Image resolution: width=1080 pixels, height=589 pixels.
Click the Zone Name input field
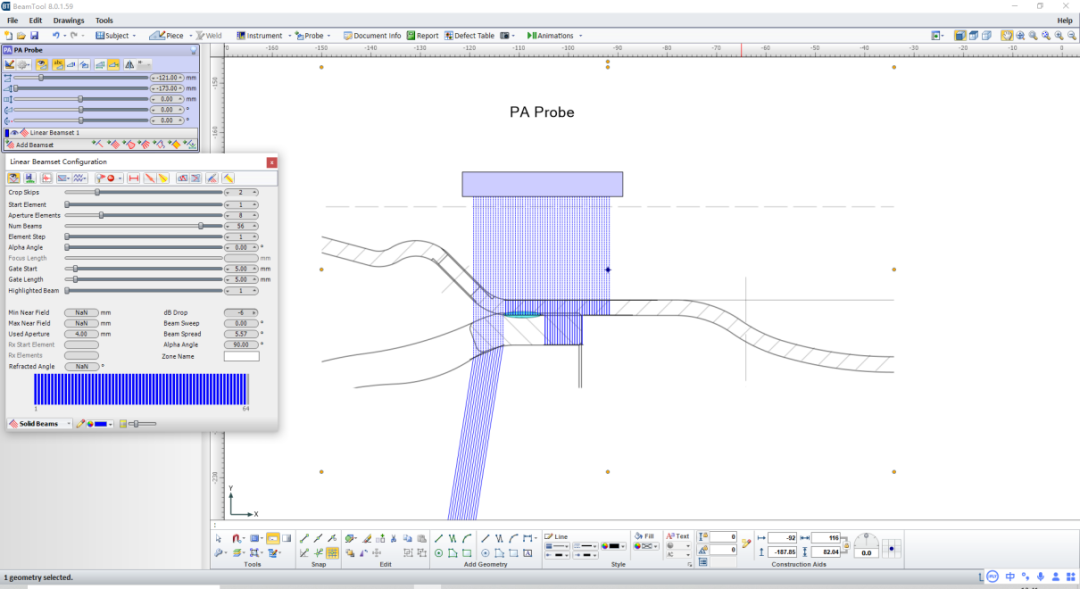[241, 356]
